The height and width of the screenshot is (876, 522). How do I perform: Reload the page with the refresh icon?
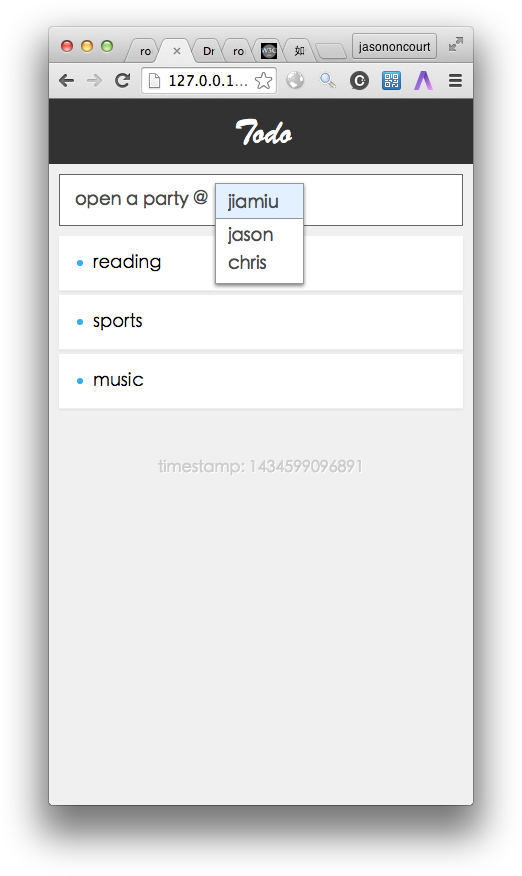122,80
